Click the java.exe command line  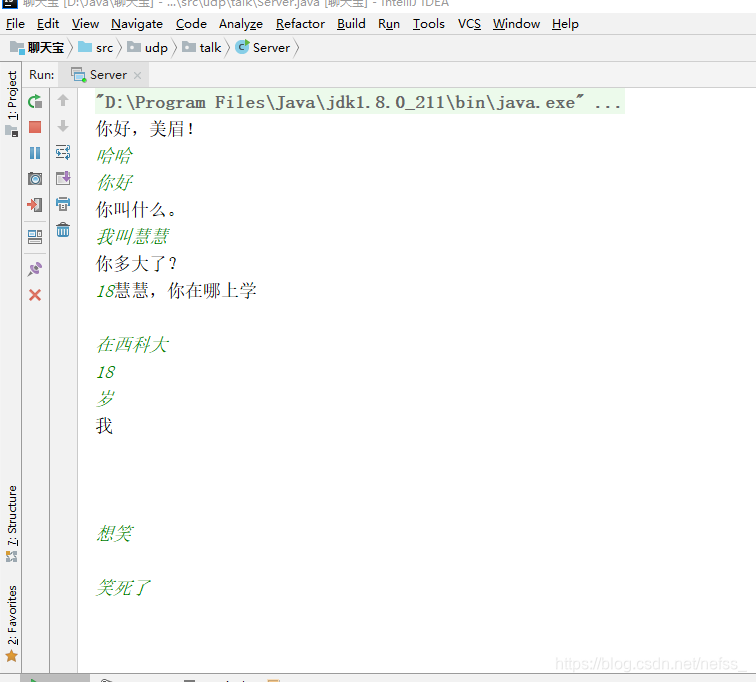coord(359,102)
